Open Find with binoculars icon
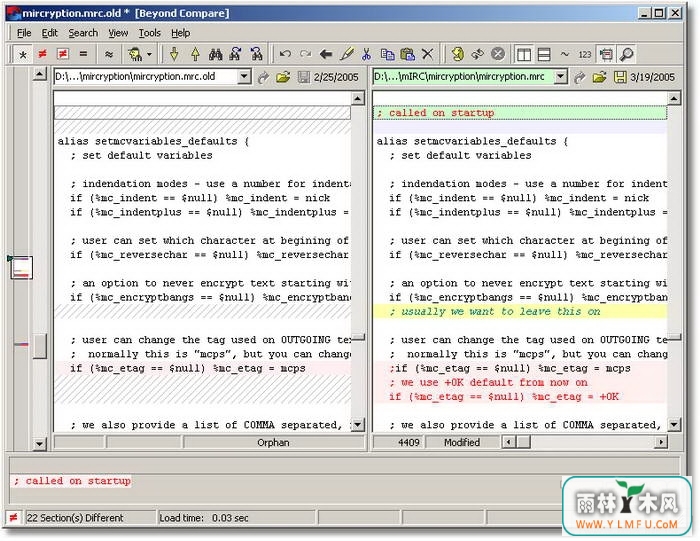Viewport: 700px width, 541px height. (x=216, y=54)
